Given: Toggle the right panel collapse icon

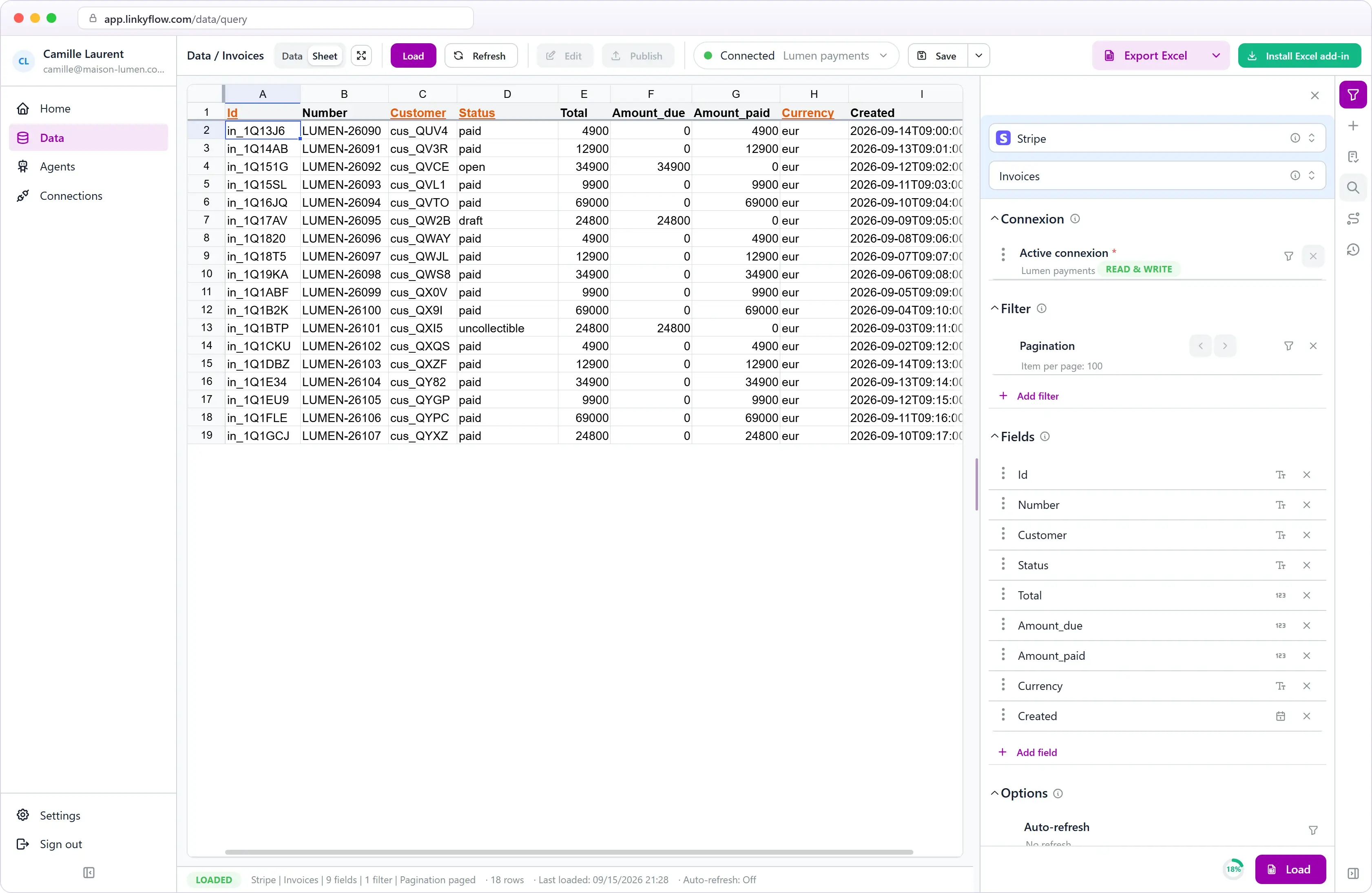Looking at the screenshot, I should [x=1353, y=874].
